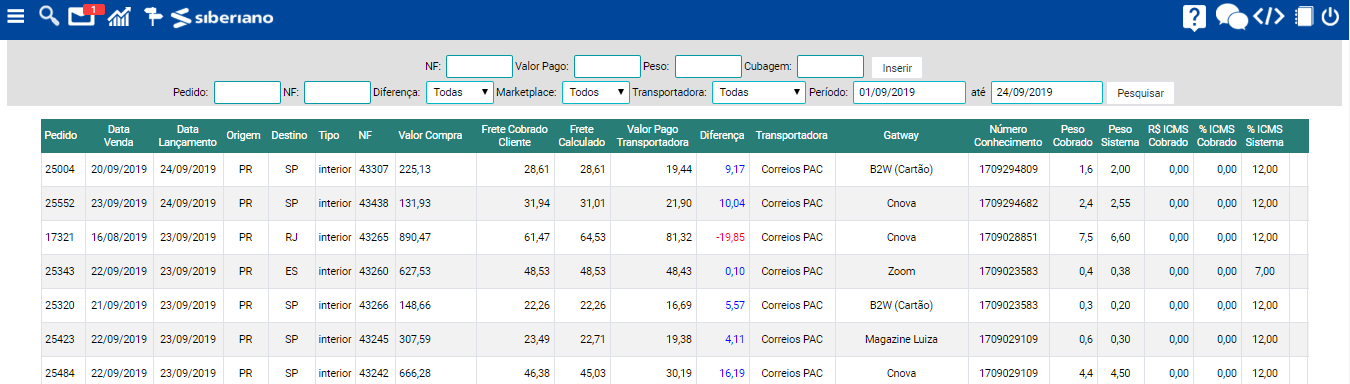Click the Peso Sistema column header

coord(1121,135)
